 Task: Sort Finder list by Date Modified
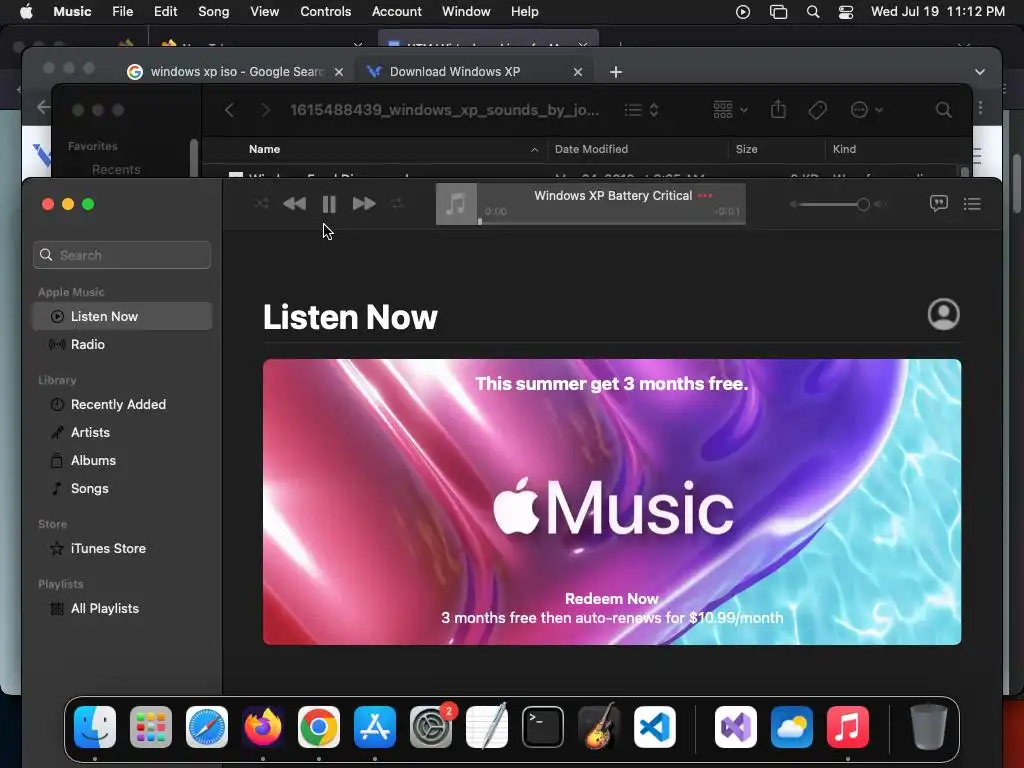click(x=637, y=150)
